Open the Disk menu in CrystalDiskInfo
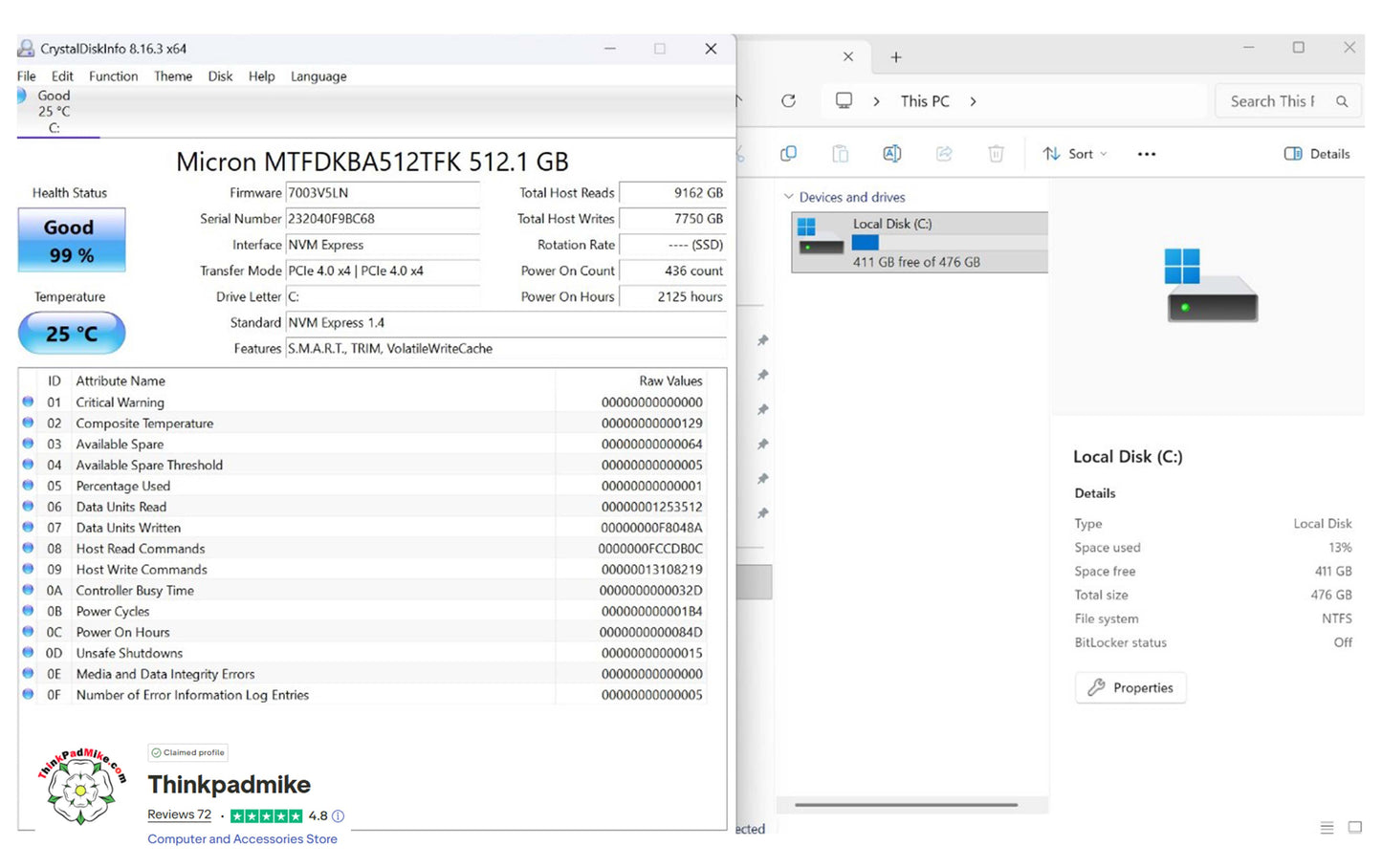The height and width of the screenshot is (868, 1382). click(x=220, y=76)
